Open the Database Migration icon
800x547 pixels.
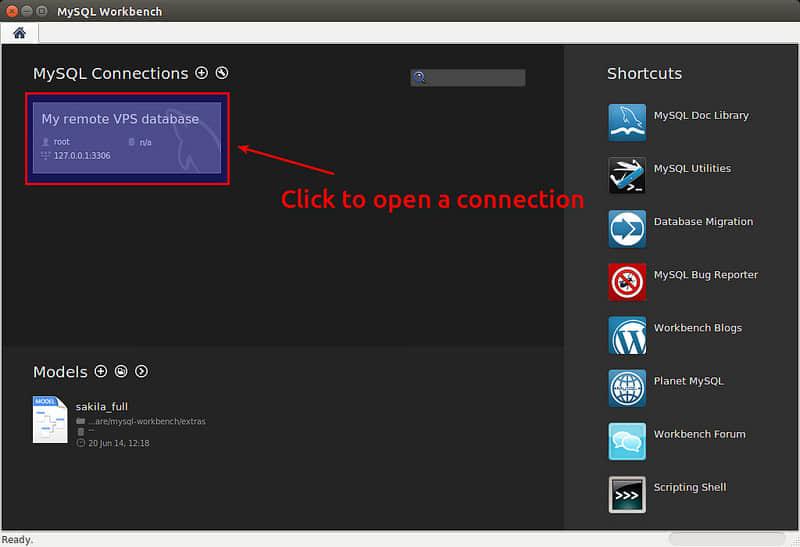point(627,228)
